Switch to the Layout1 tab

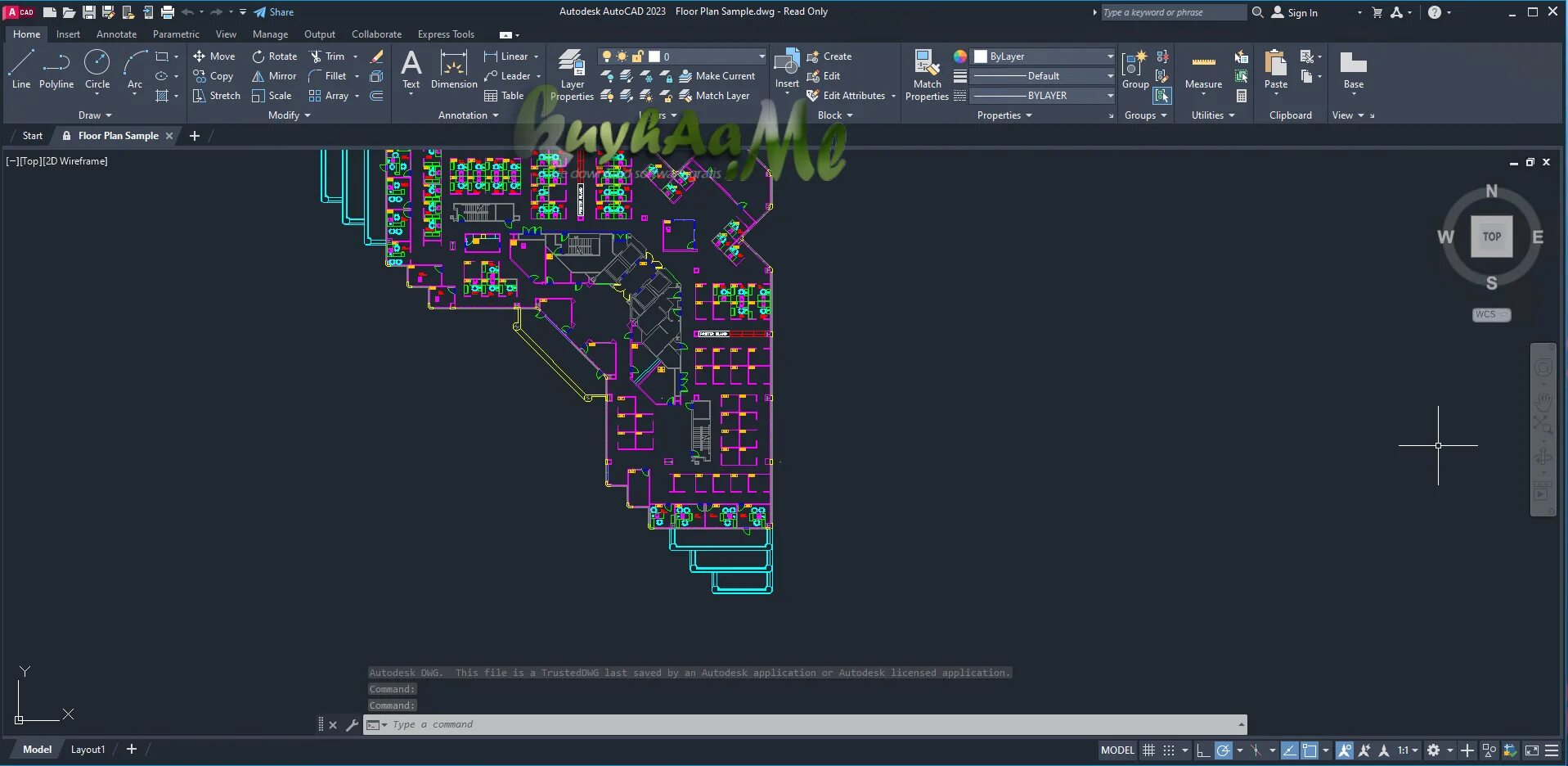88,750
